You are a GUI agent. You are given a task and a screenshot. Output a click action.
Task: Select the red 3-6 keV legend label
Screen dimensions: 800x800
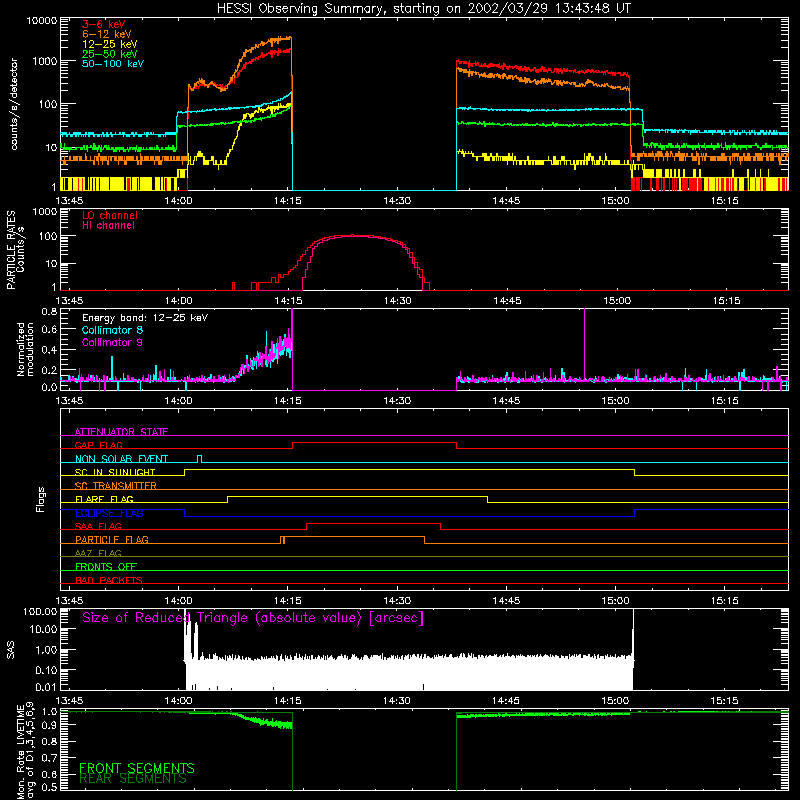[x=104, y=24]
